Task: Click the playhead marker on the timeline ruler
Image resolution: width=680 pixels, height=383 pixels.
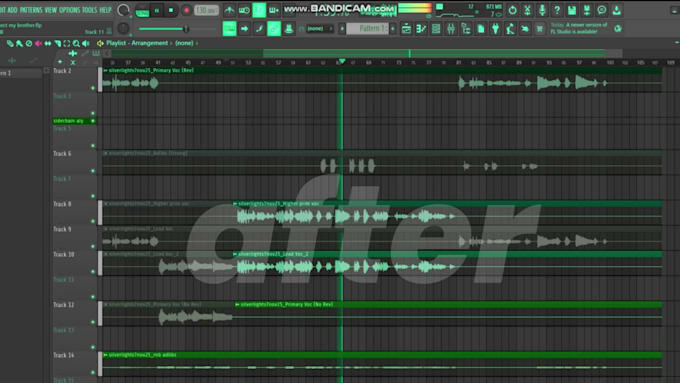Action: point(342,62)
